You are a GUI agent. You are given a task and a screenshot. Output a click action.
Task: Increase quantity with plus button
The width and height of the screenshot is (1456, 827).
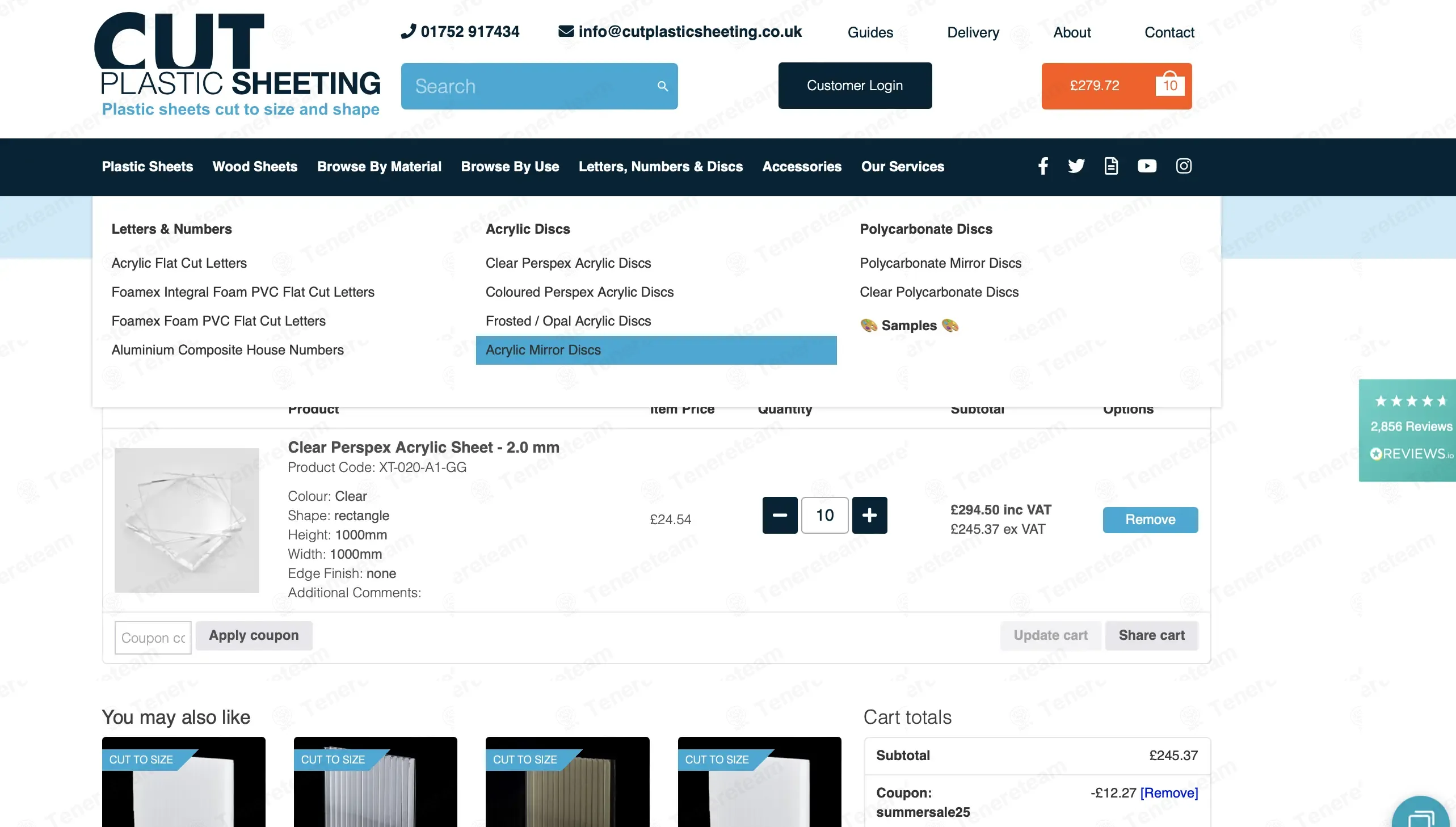point(869,515)
